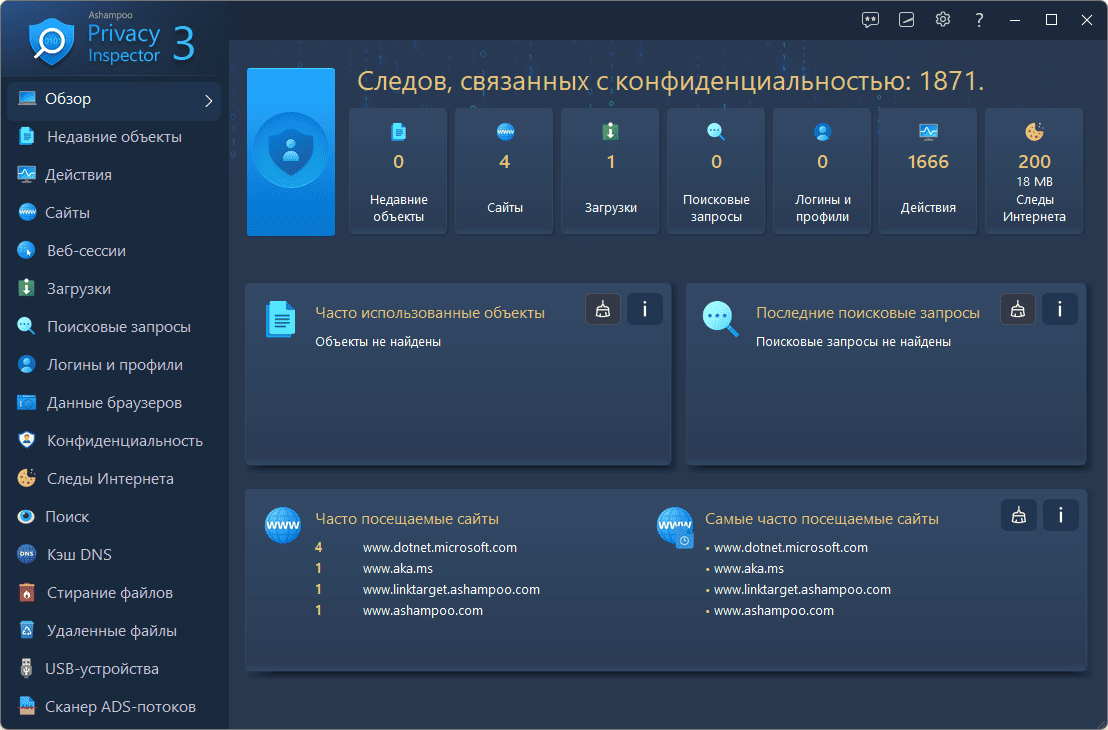This screenshot has width=1108, height=730.
Task: Go to Кэш DNS section
Action: pos(80,555)
